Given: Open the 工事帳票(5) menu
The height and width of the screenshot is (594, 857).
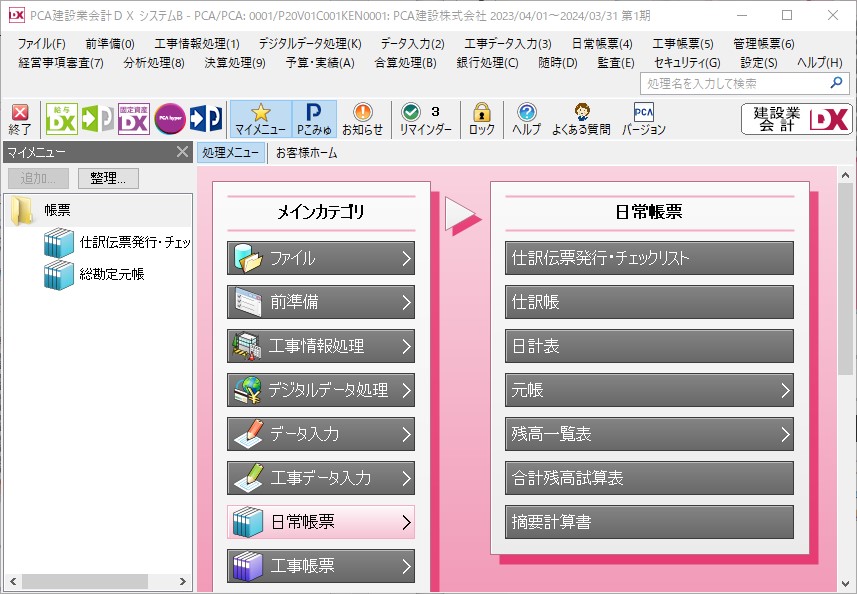Looking at the screenshot, I should tap(683, 44).
